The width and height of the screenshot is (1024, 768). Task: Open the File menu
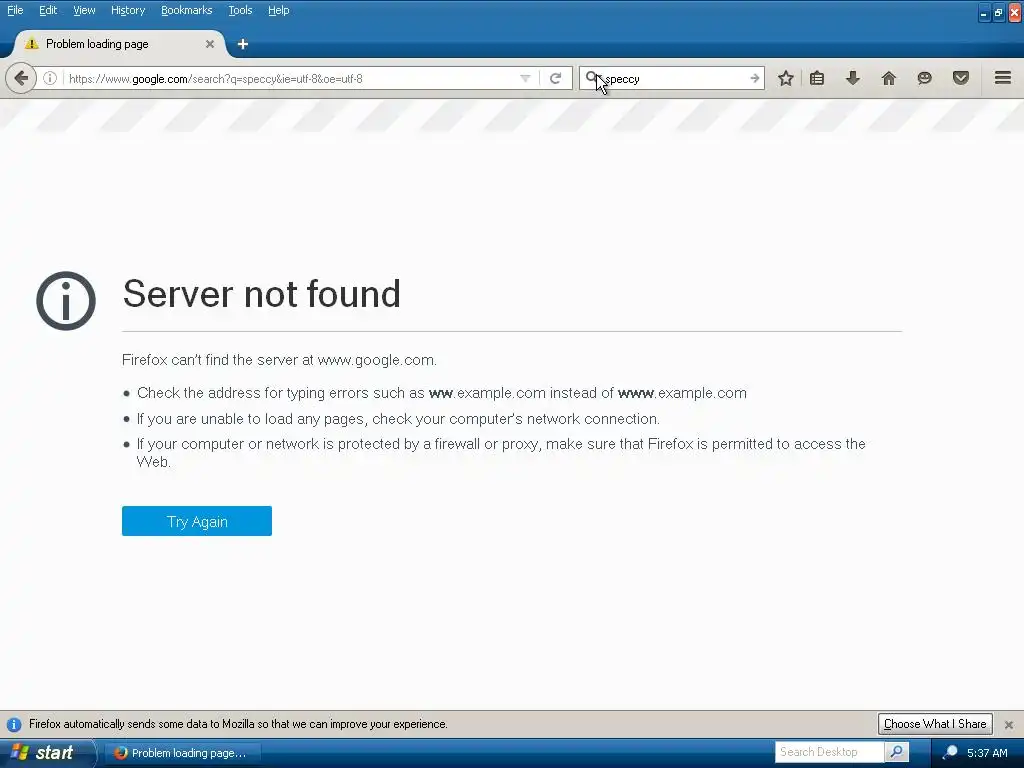click(15, 10)
